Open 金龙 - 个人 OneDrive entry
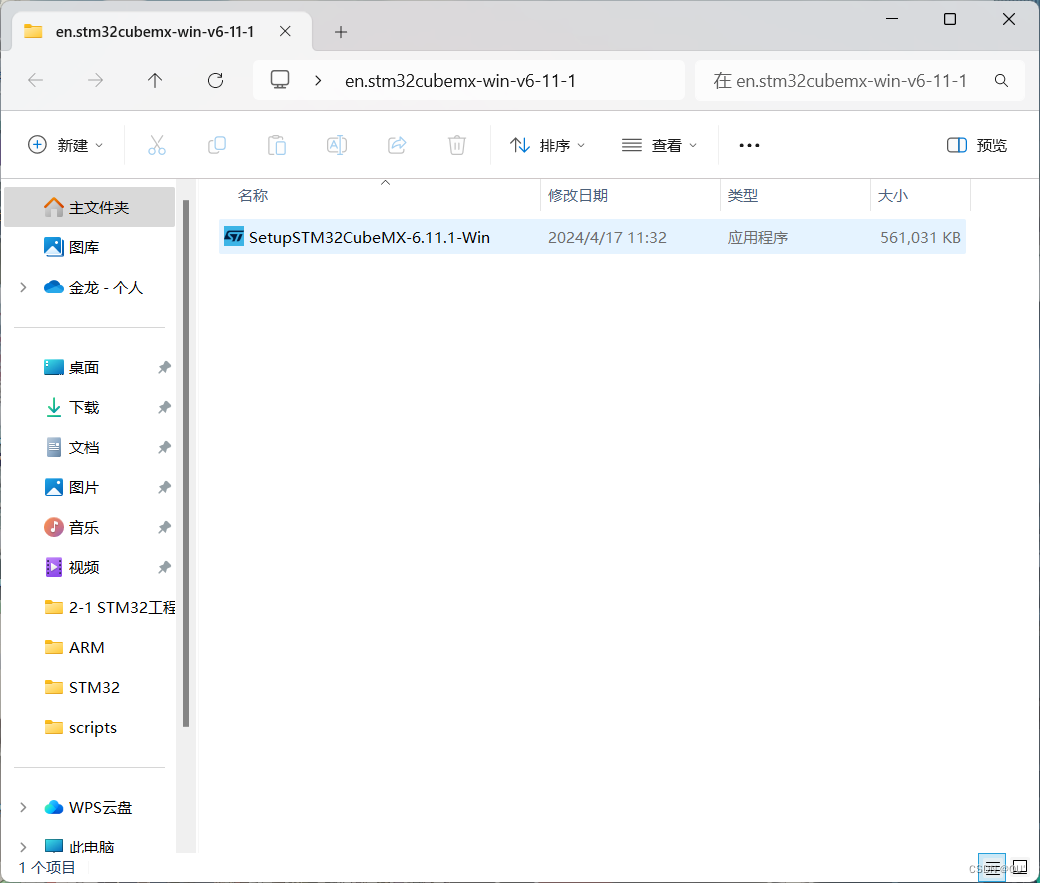This screenshot has width=1040, height=883. [94, 287]
